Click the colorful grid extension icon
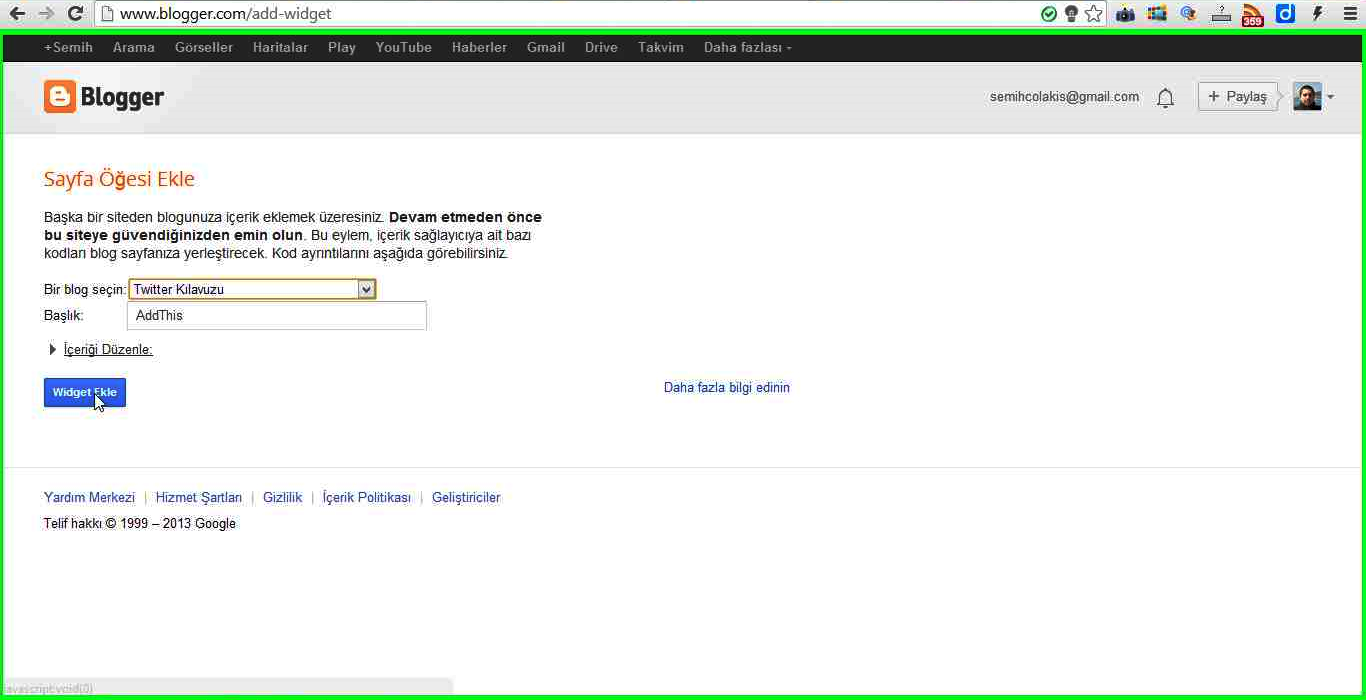 pos(1157,14)
